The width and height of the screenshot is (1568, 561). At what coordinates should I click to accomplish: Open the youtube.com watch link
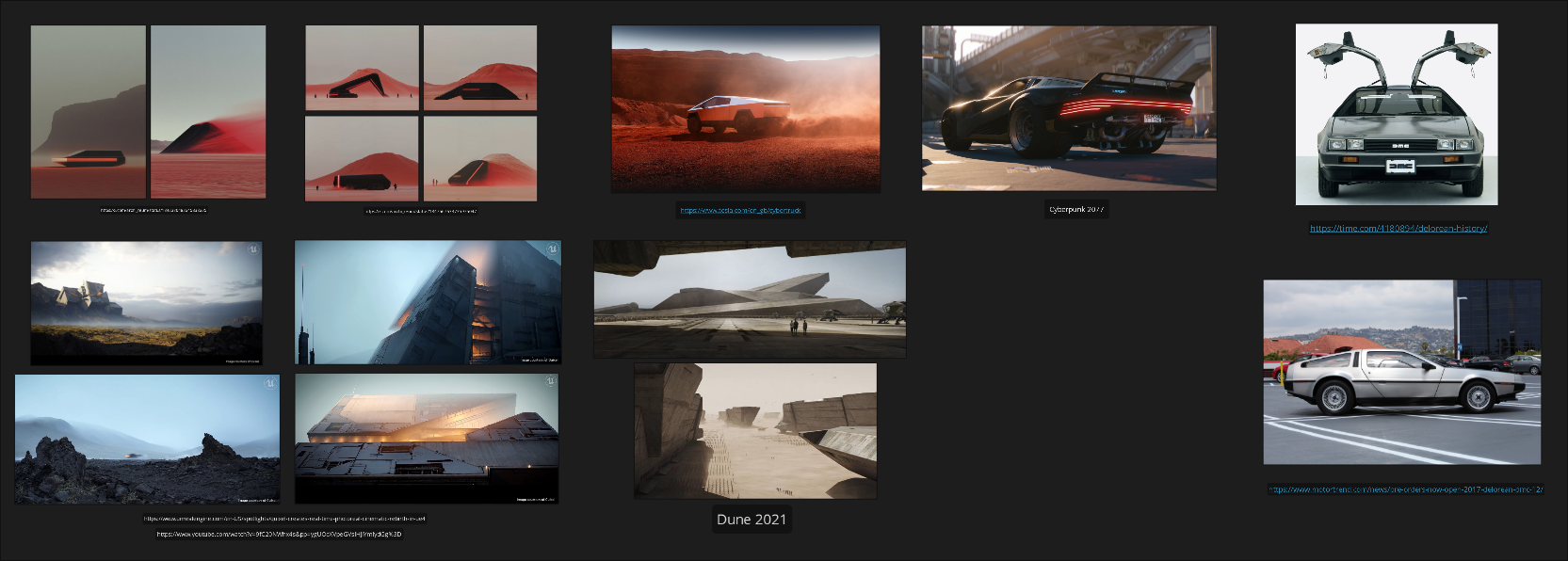pyautogui.click(x=279, y=534)
